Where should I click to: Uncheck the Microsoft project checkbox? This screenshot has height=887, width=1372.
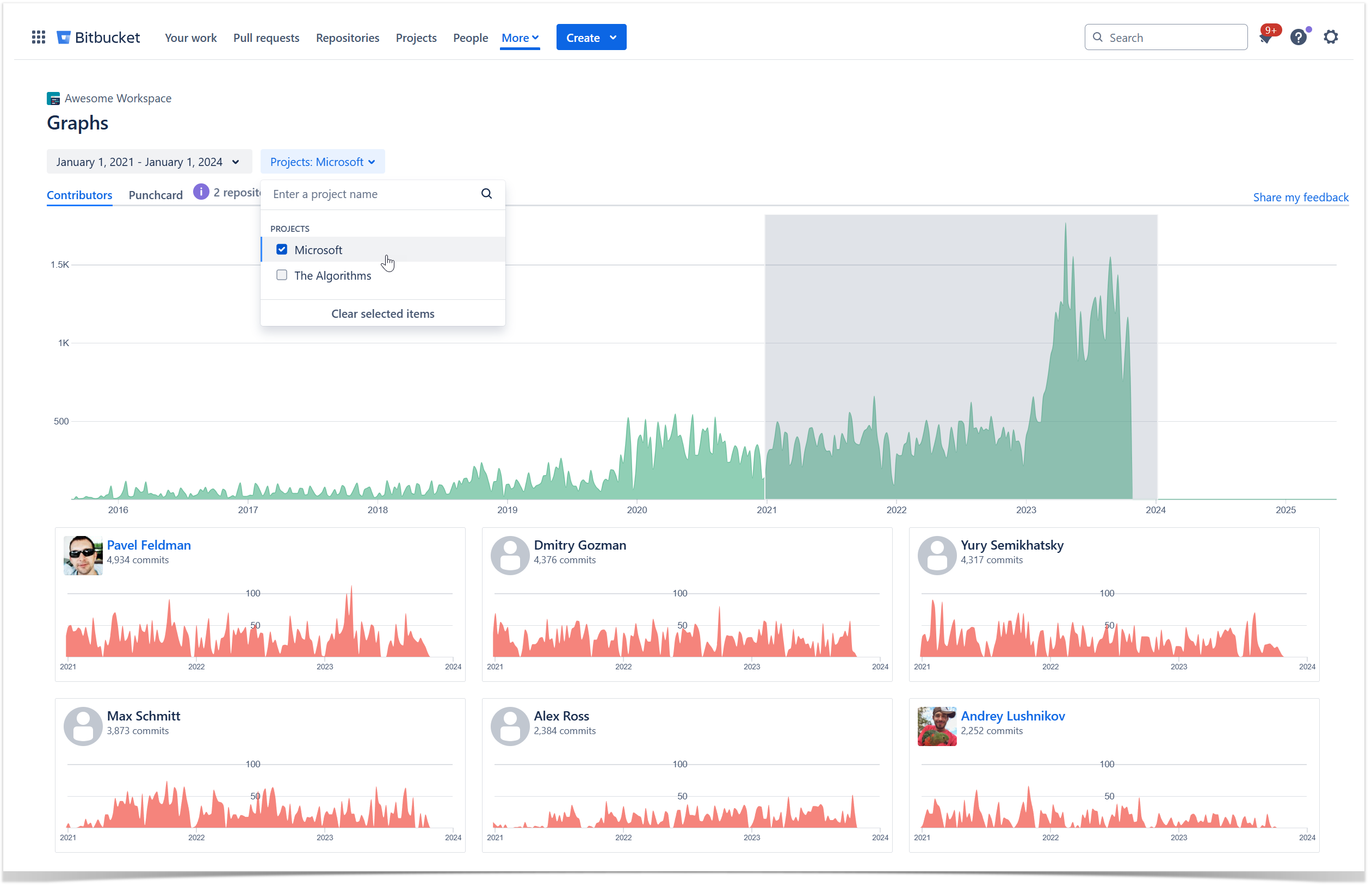(282, 249)
